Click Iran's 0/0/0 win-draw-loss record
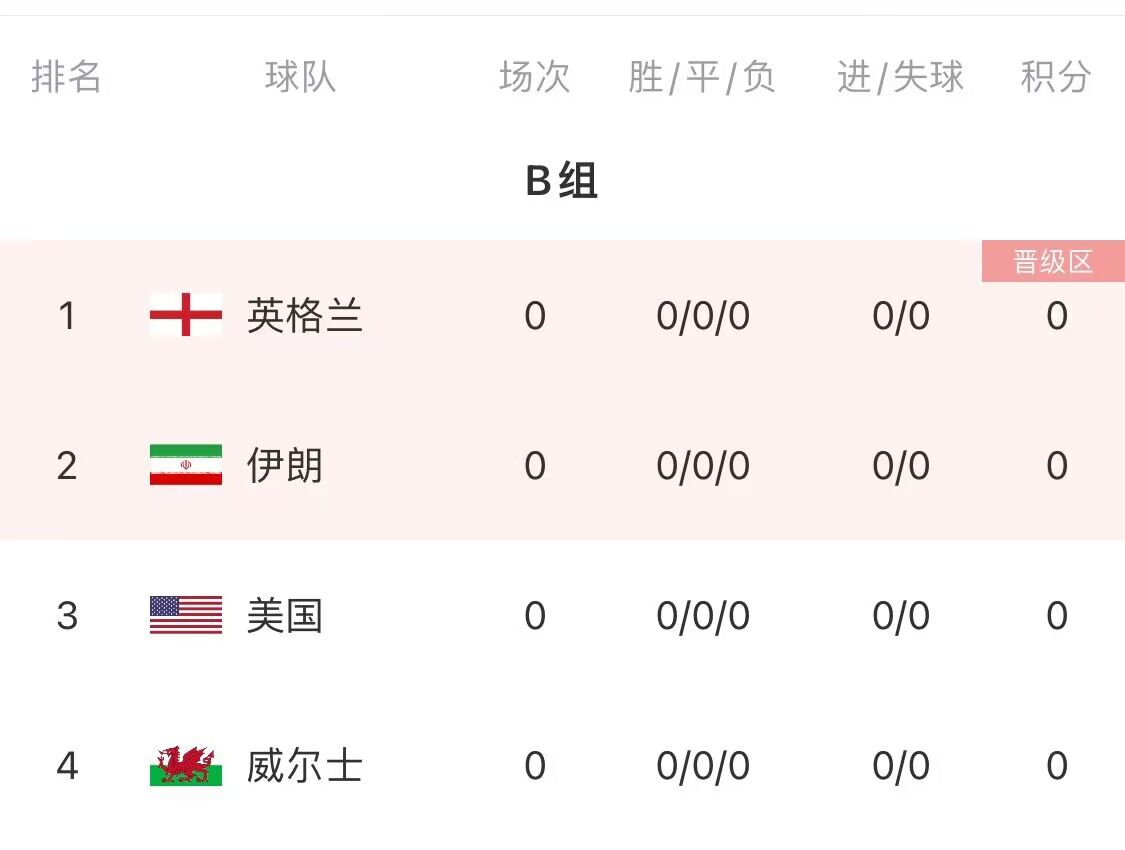Screen dimensions: 1125x850 tap(703, 466)
